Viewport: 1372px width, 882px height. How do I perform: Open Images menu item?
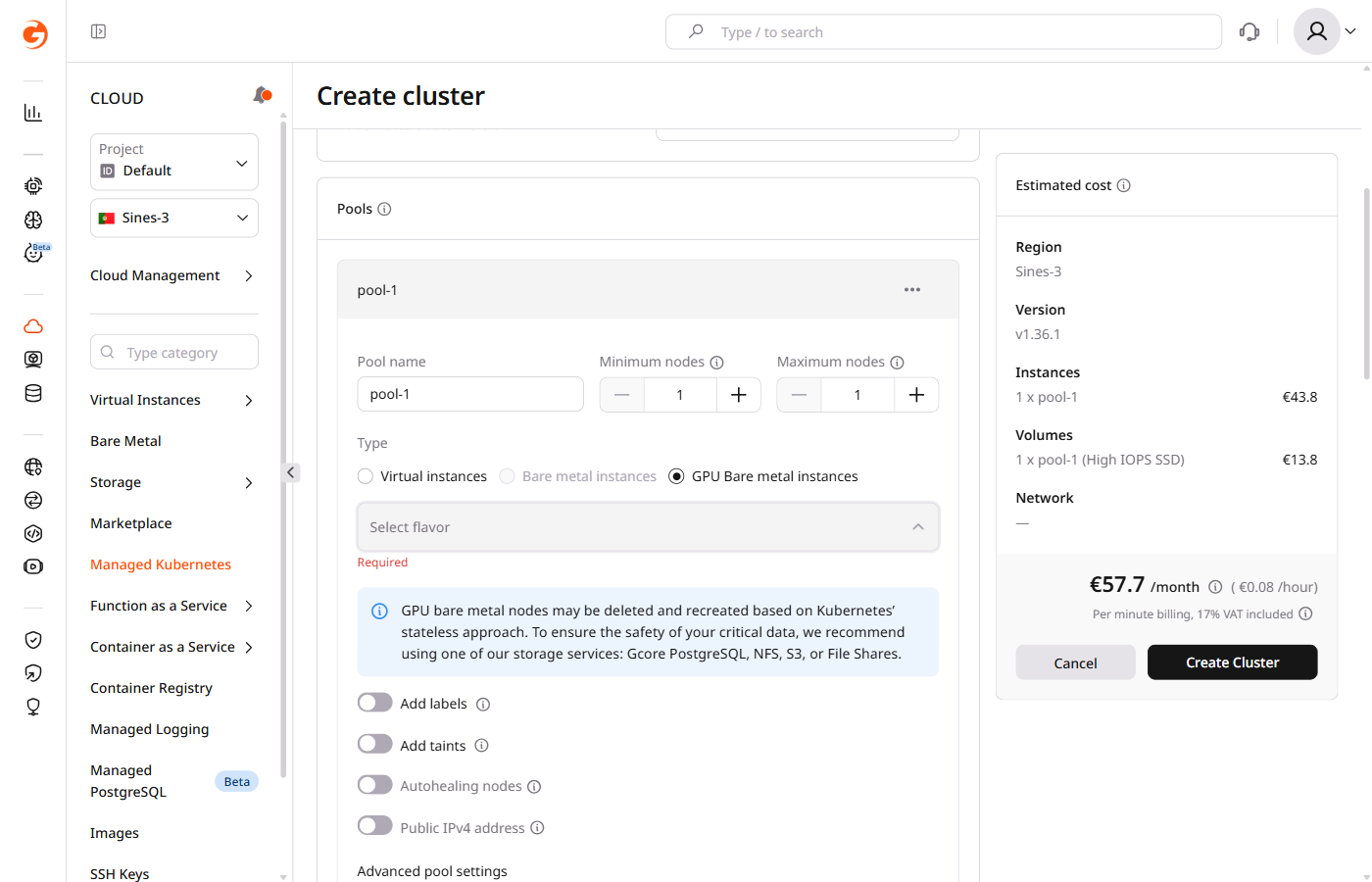coord(115,833)
